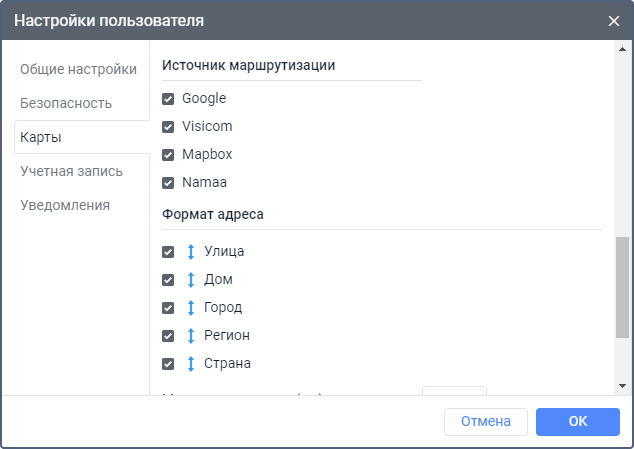
Task: Click the reorder arrow icon beside Дом
Action: pyautogui.click(x=191, y=280)
